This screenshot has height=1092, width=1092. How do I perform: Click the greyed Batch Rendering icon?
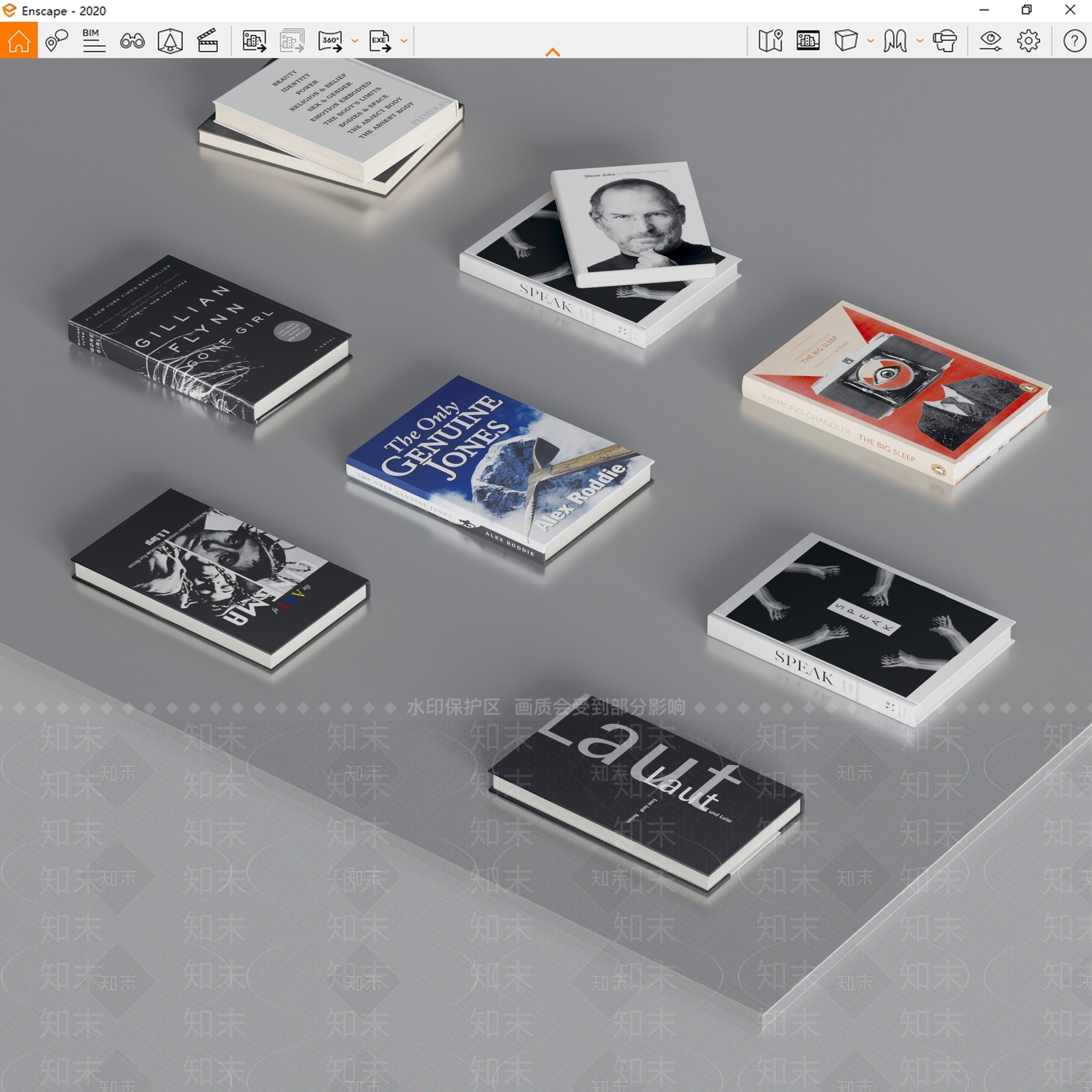291,41
